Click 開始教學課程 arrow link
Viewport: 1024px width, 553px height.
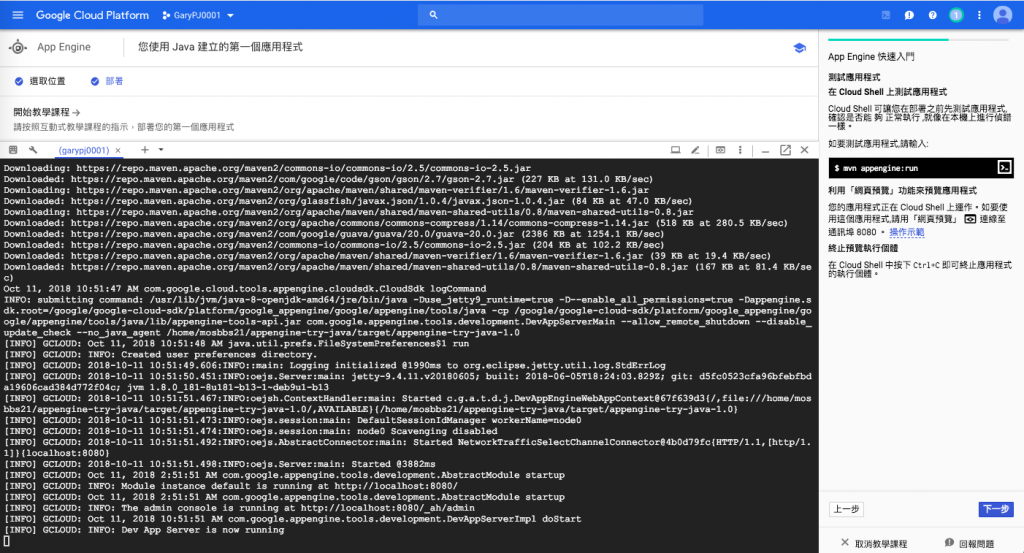point(46,112)
